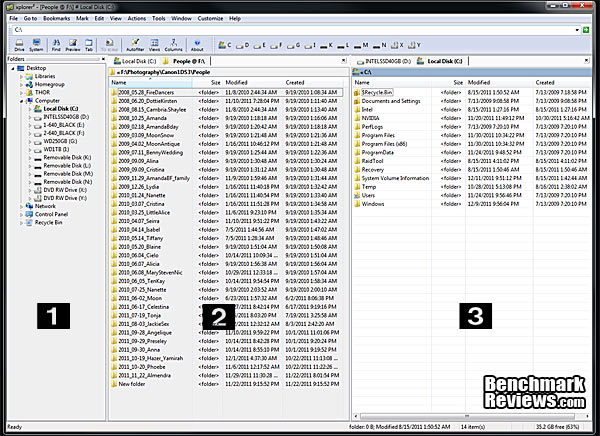600x436 pixels.
Task: Toggle the Preview pane icon
Action: (x=73, y=45)
